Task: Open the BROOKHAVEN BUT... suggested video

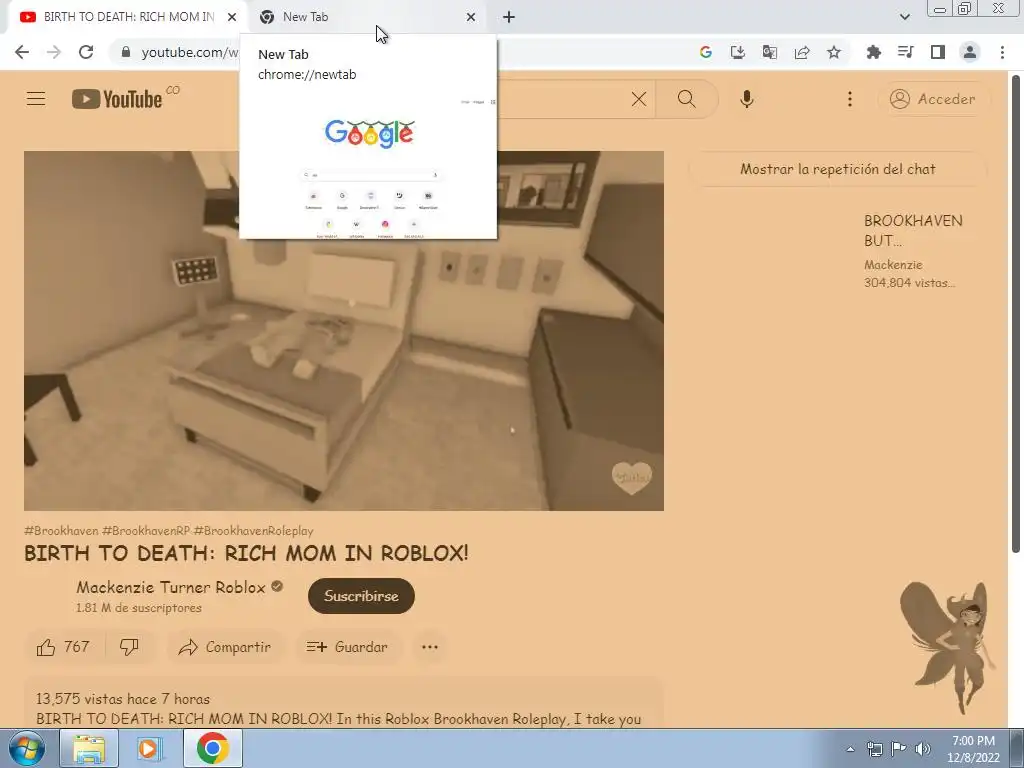Action: tap(913, 231)
